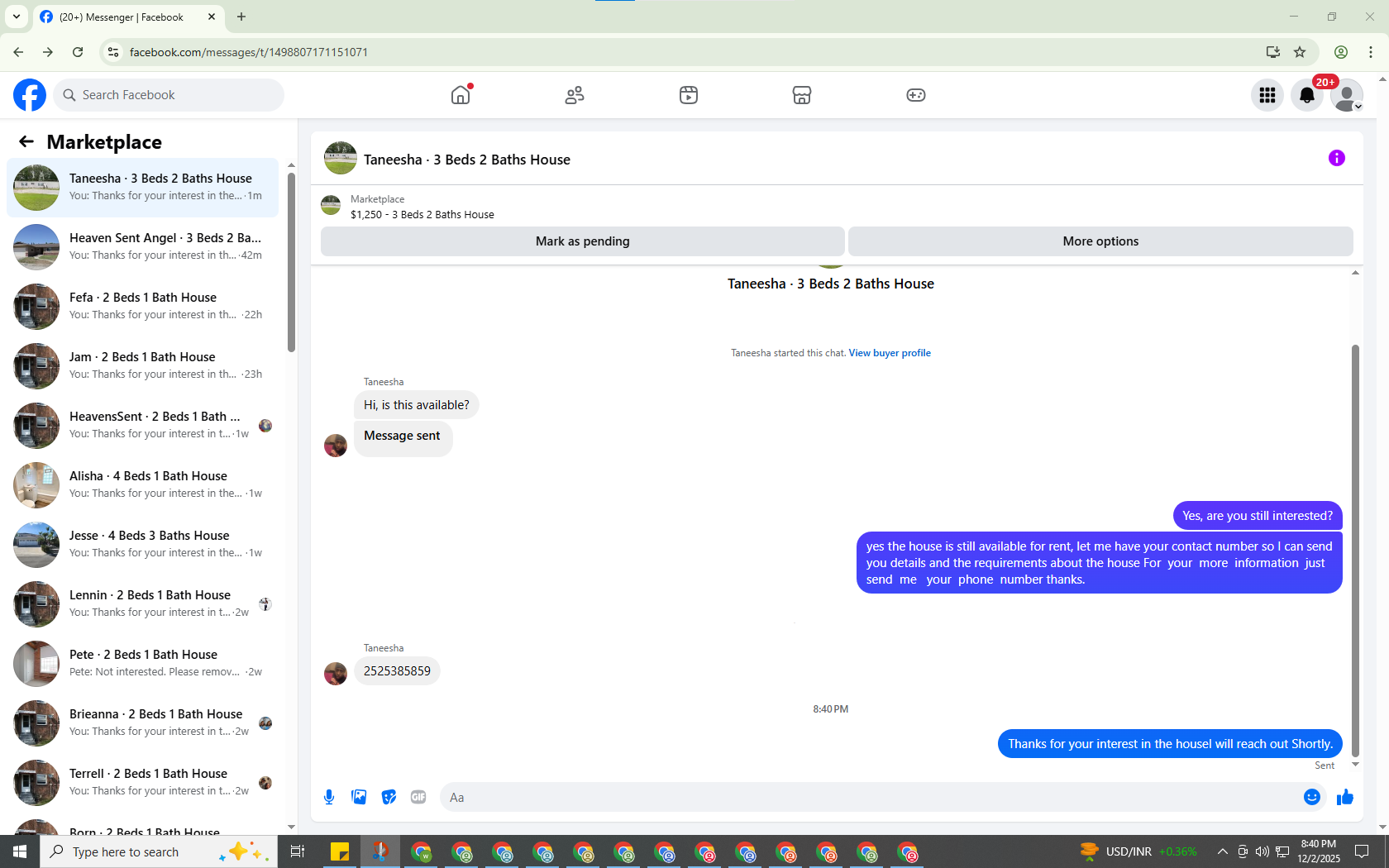Select the Messenger | Facebook tab
1389x868 pixels.
tap(128, 17)
